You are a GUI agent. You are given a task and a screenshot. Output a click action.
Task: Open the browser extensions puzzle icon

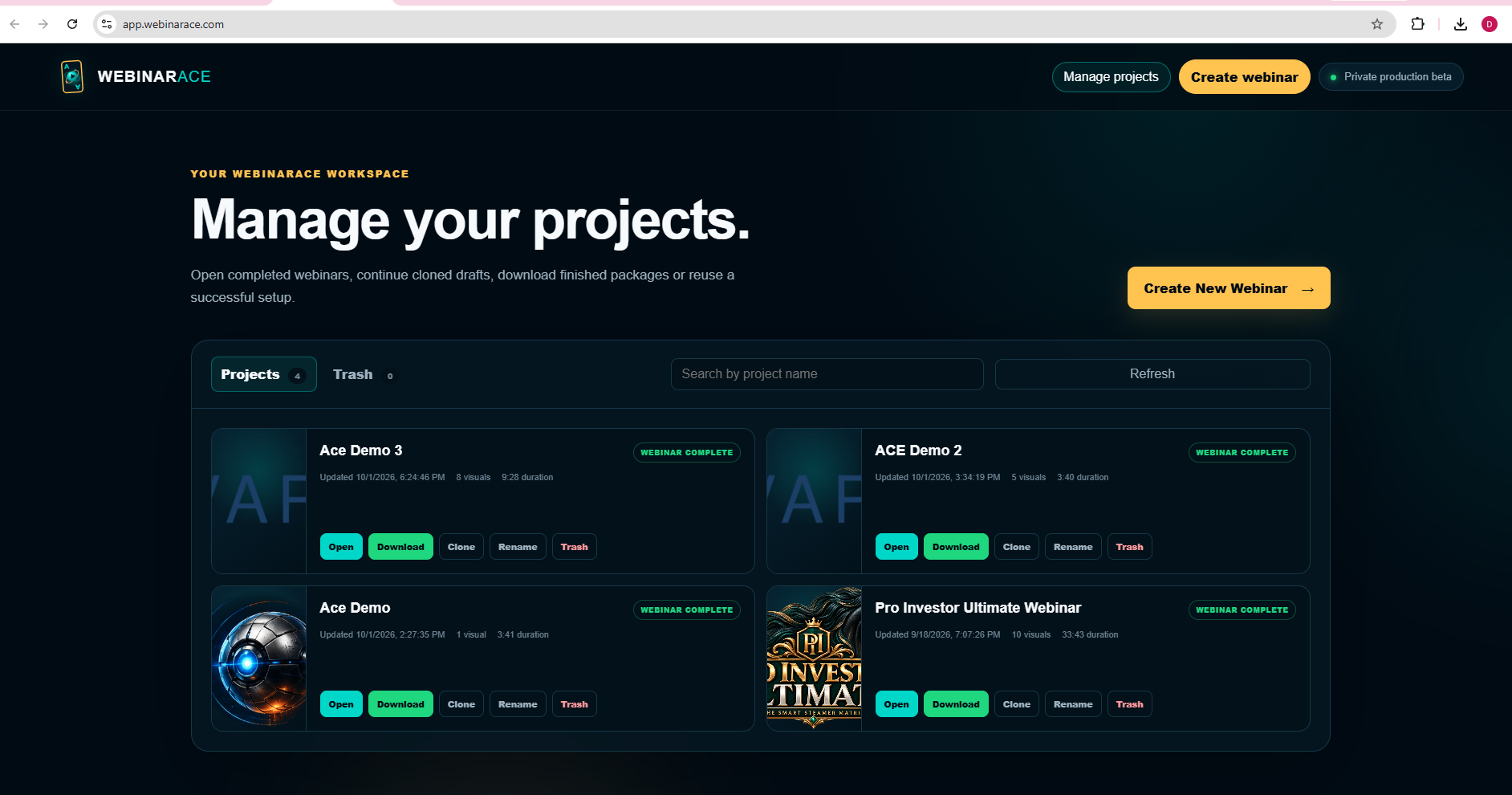point(1418,24)
